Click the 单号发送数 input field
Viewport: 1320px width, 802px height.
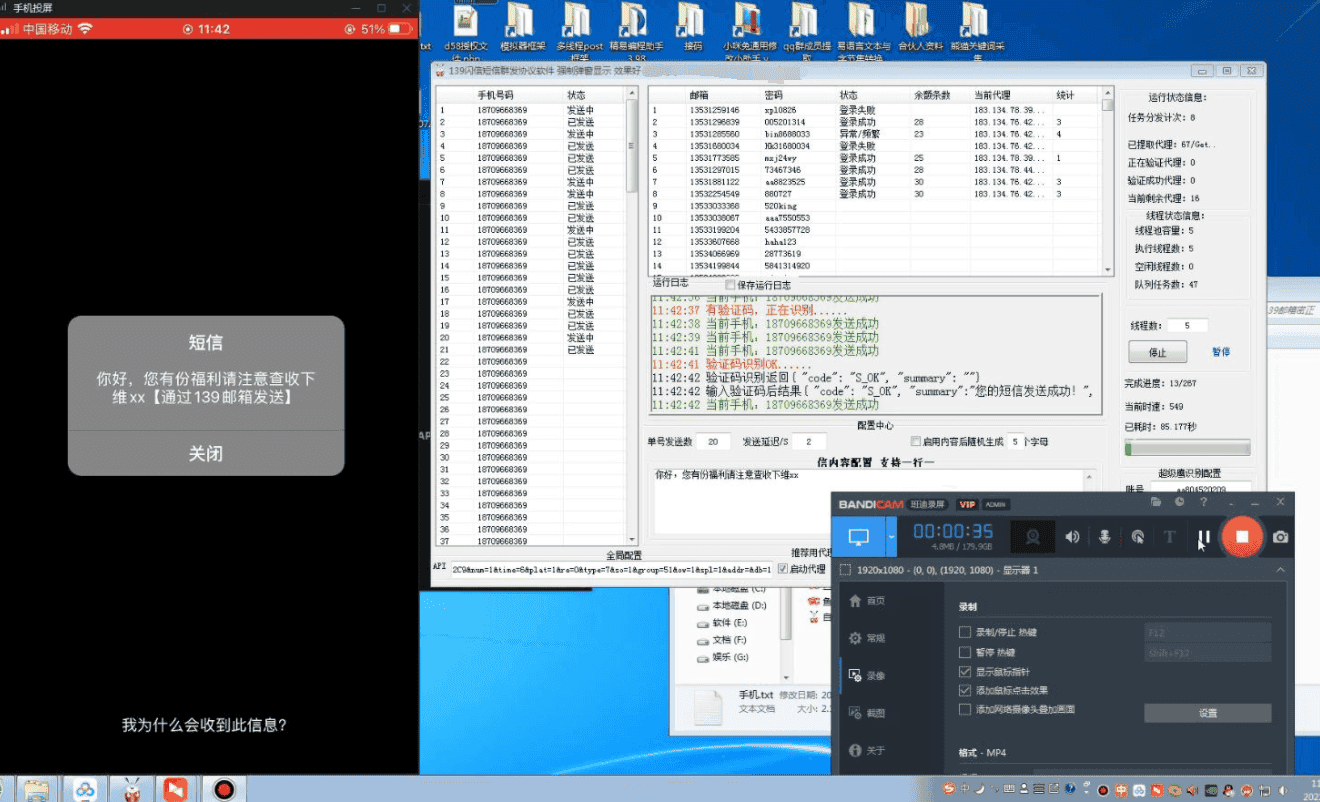coord(713,442)
